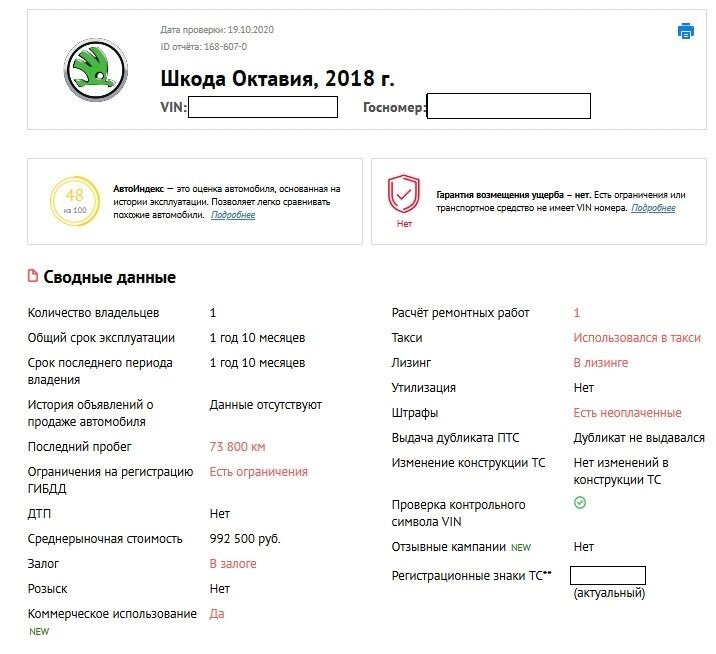Screen dimensions: 716x654
Task: Click the Есть неоплаченные fines value
Action: tap(627, 413)
